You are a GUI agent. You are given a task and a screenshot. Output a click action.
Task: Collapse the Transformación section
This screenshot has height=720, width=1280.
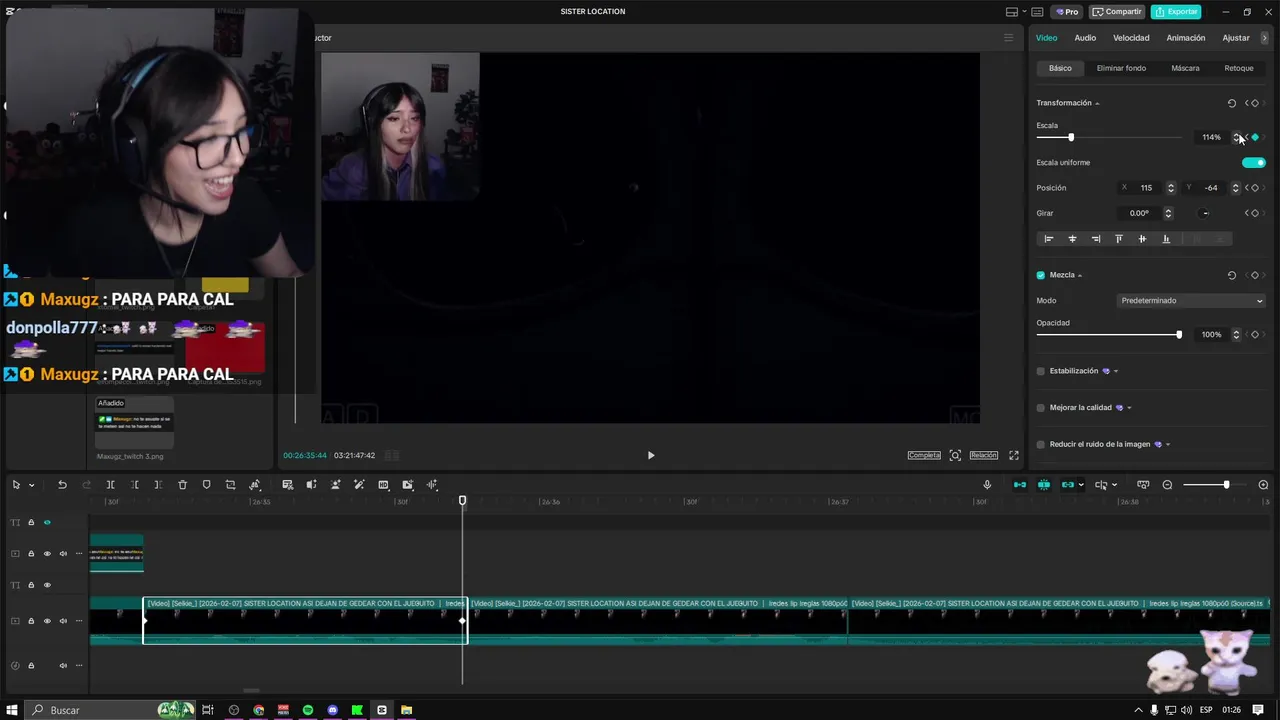[1097, 103]
